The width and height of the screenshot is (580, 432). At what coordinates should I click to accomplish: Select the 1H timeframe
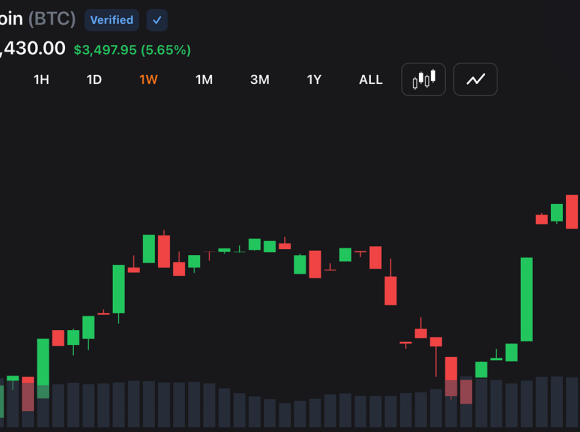click(x=41, y=80)
